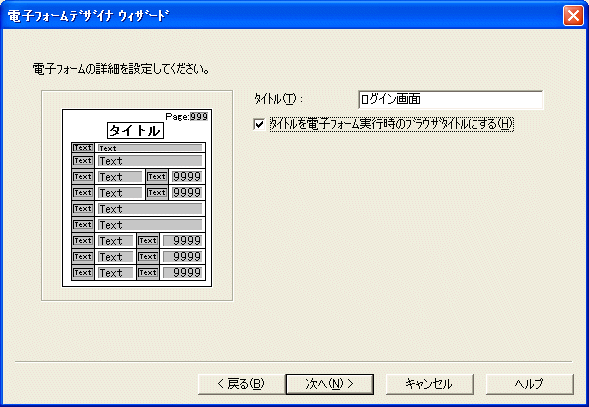This screenshot has width=589, height=407.
Task: Cancel the wizard with キャンセル button
Action: 429,384
